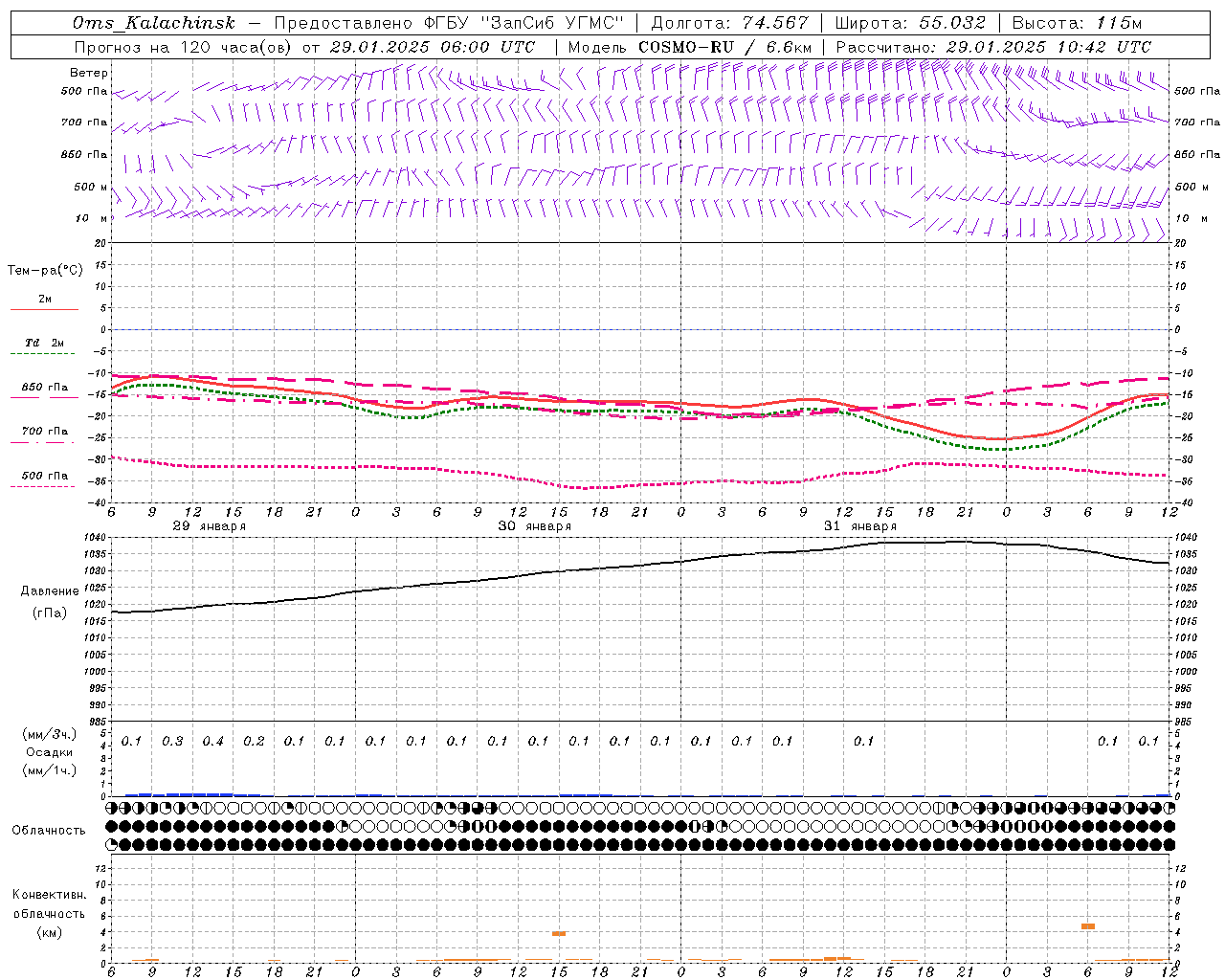Click the "500 гПа" temperature legend entry
The height and width of the screenshot is (980, 1225).
pos(45,476)
